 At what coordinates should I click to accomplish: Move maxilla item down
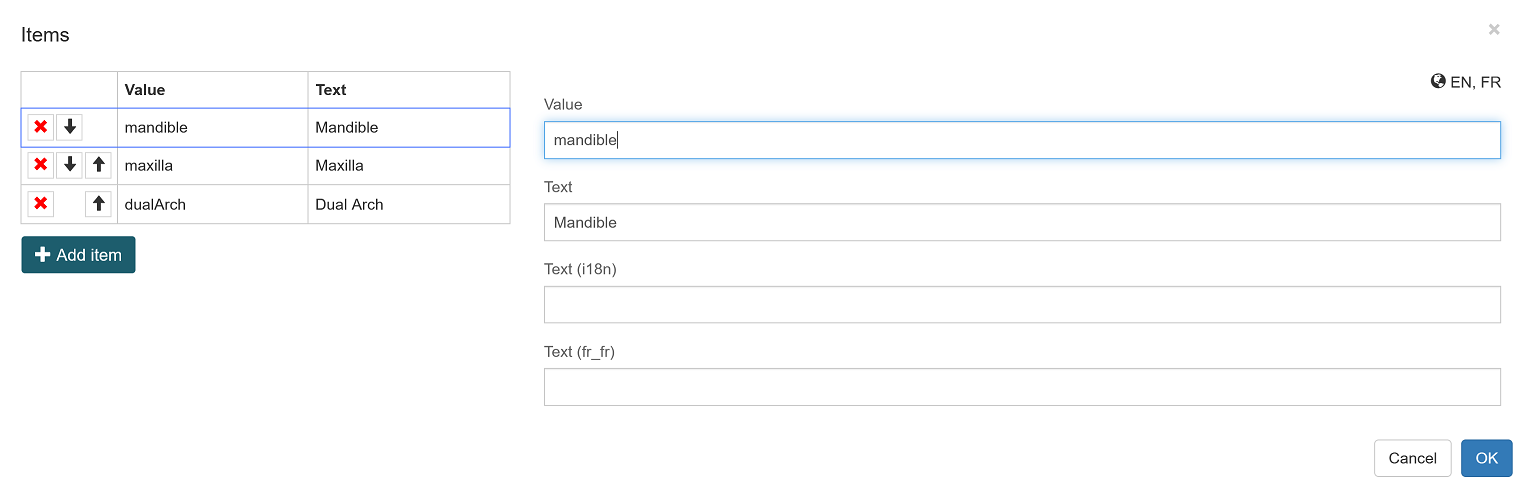coord(69,165)
